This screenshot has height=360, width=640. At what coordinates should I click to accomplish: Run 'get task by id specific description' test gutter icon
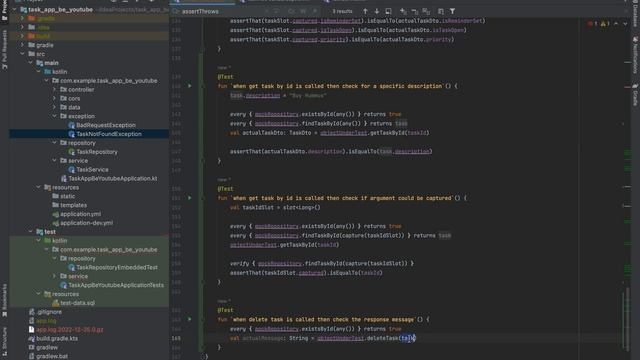[189, 86]
